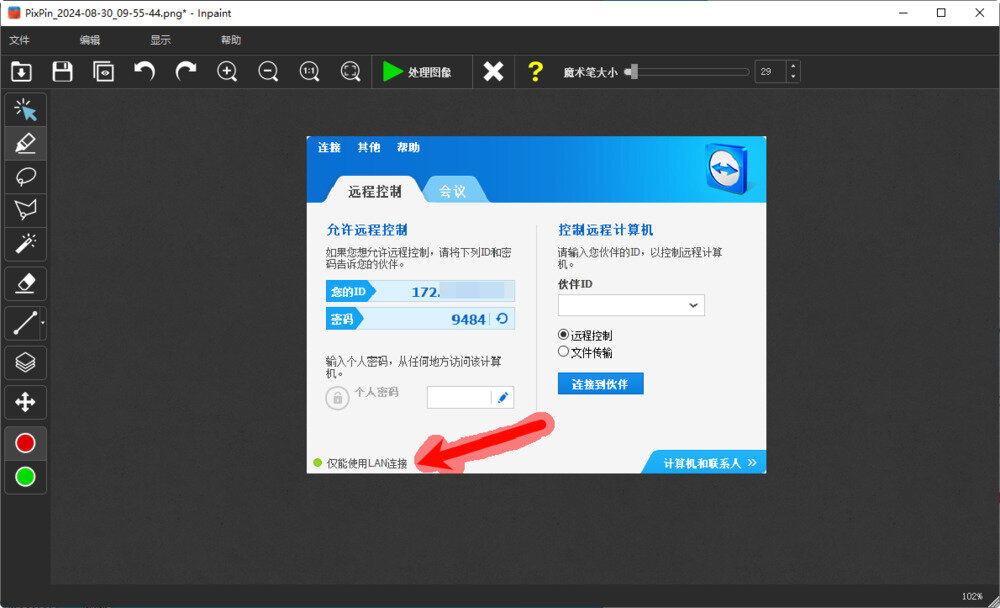Select the lasso selection tool
Screen dimensions: 1000x608
click(25, 177)
